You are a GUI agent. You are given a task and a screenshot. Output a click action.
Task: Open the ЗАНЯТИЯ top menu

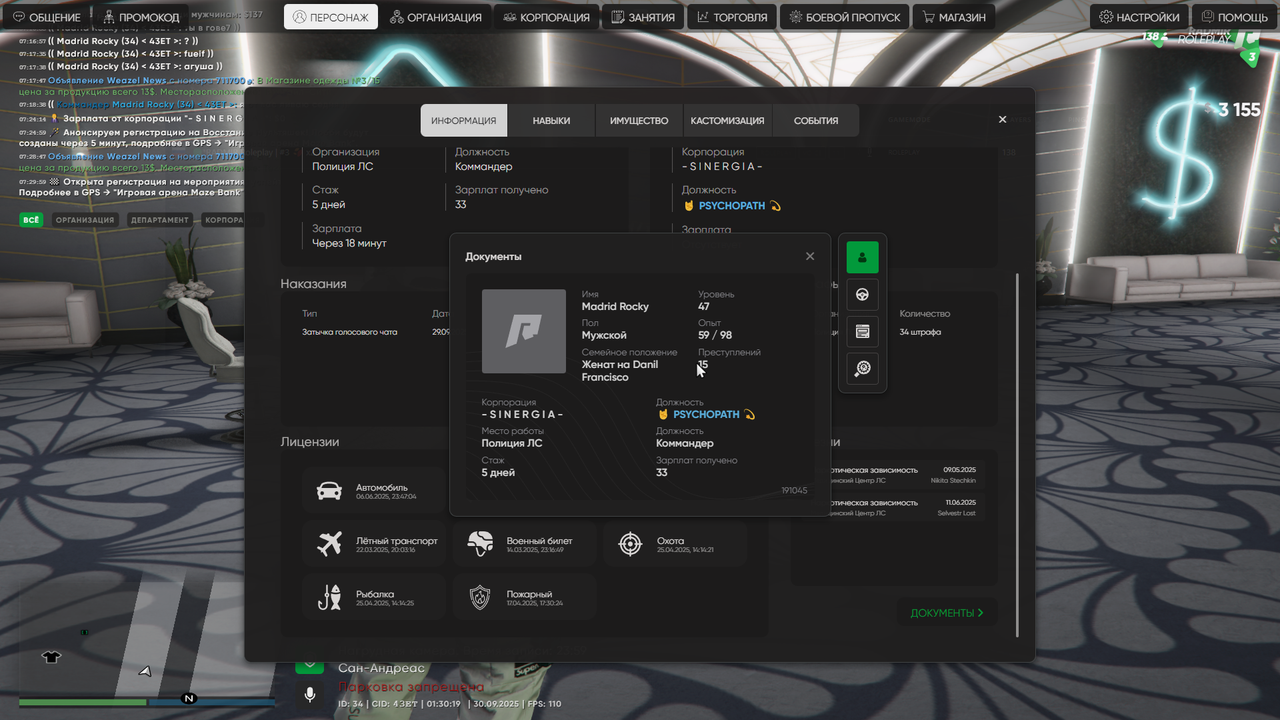[x=644, y=17]
